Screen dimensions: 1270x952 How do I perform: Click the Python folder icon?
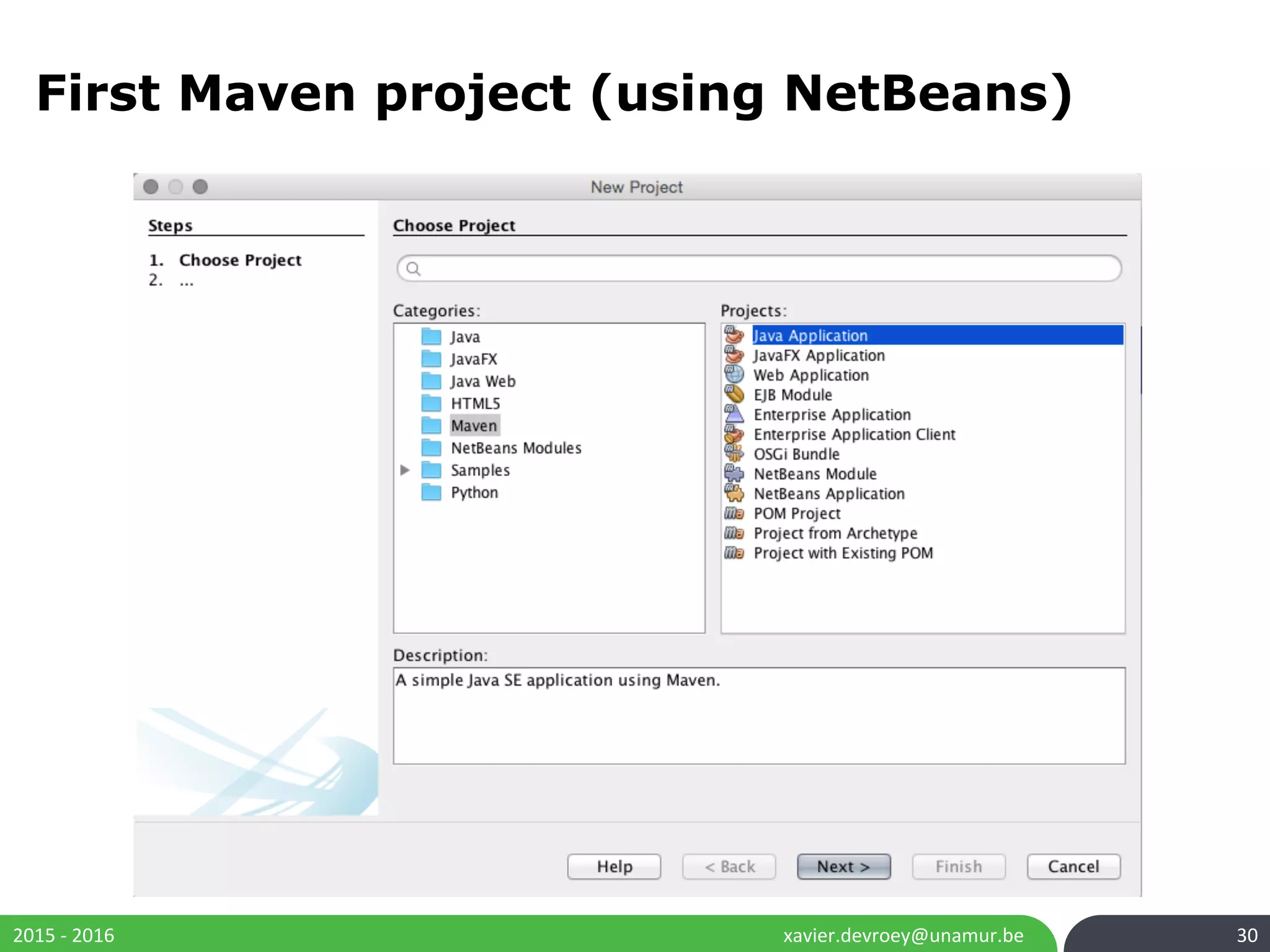[431, 493]
